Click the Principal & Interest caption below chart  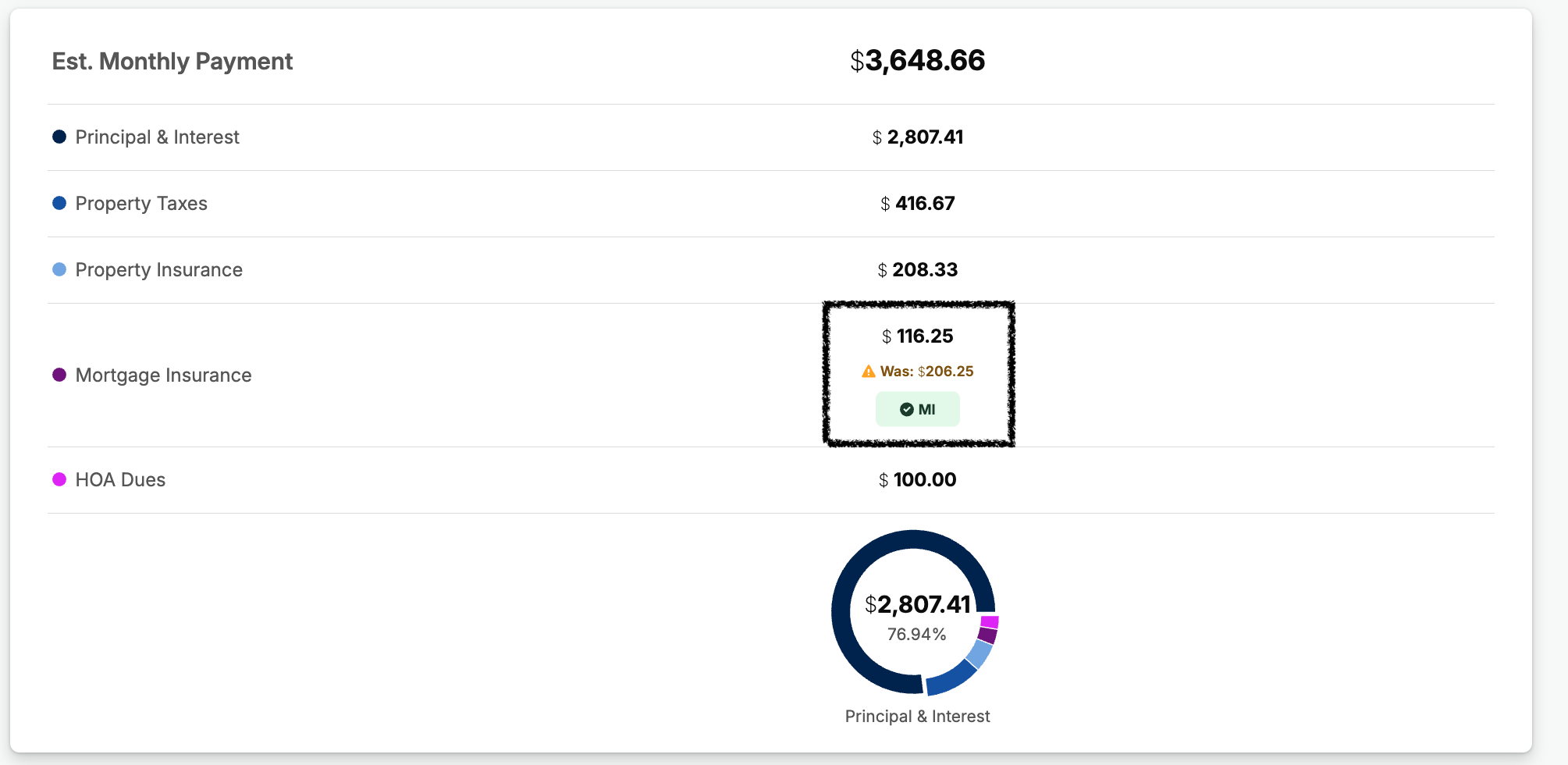coord(917,717)
